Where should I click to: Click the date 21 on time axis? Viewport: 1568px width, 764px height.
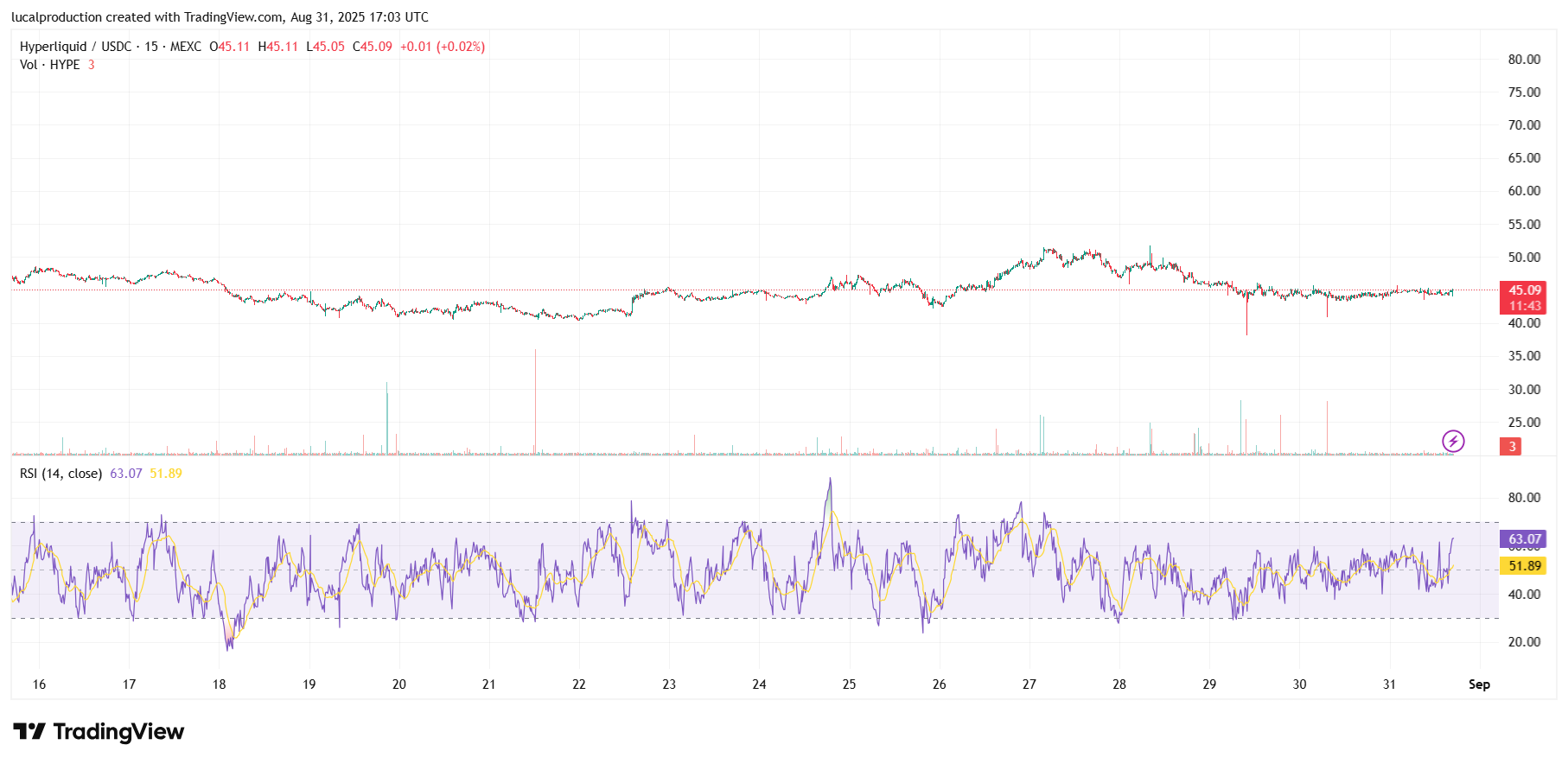489,684
